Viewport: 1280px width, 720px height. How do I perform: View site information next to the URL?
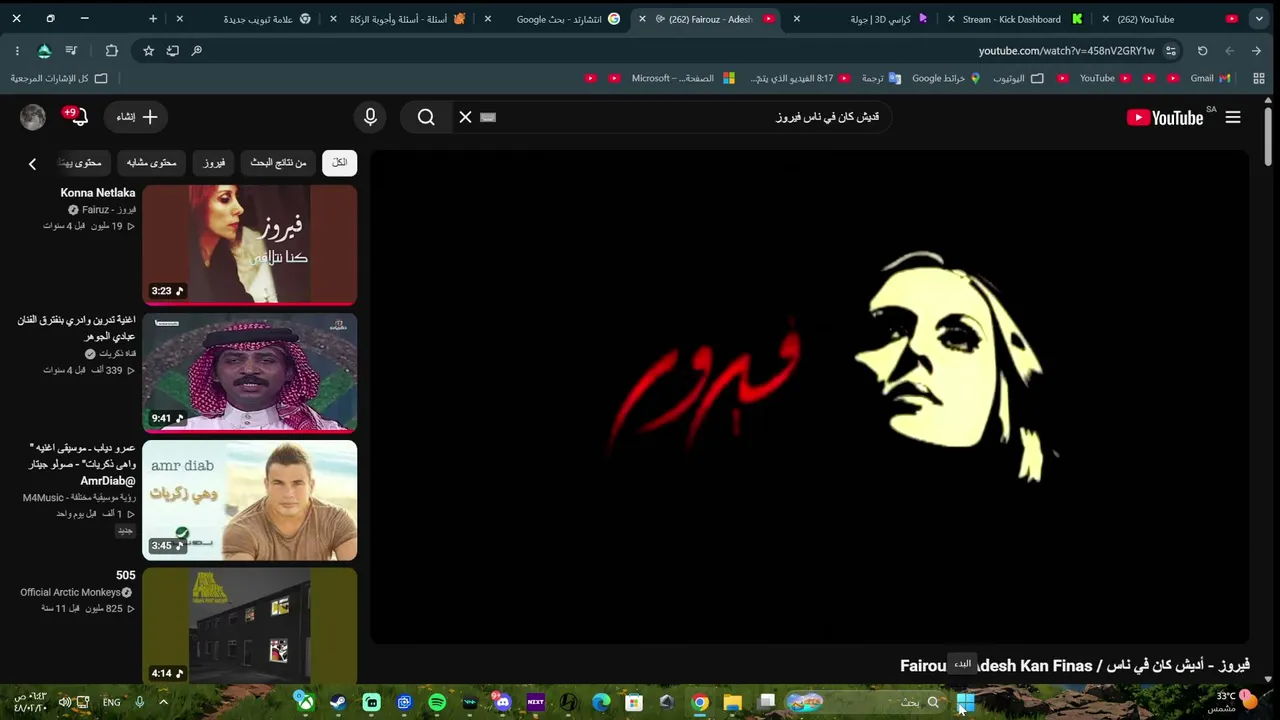[1171, 51]
